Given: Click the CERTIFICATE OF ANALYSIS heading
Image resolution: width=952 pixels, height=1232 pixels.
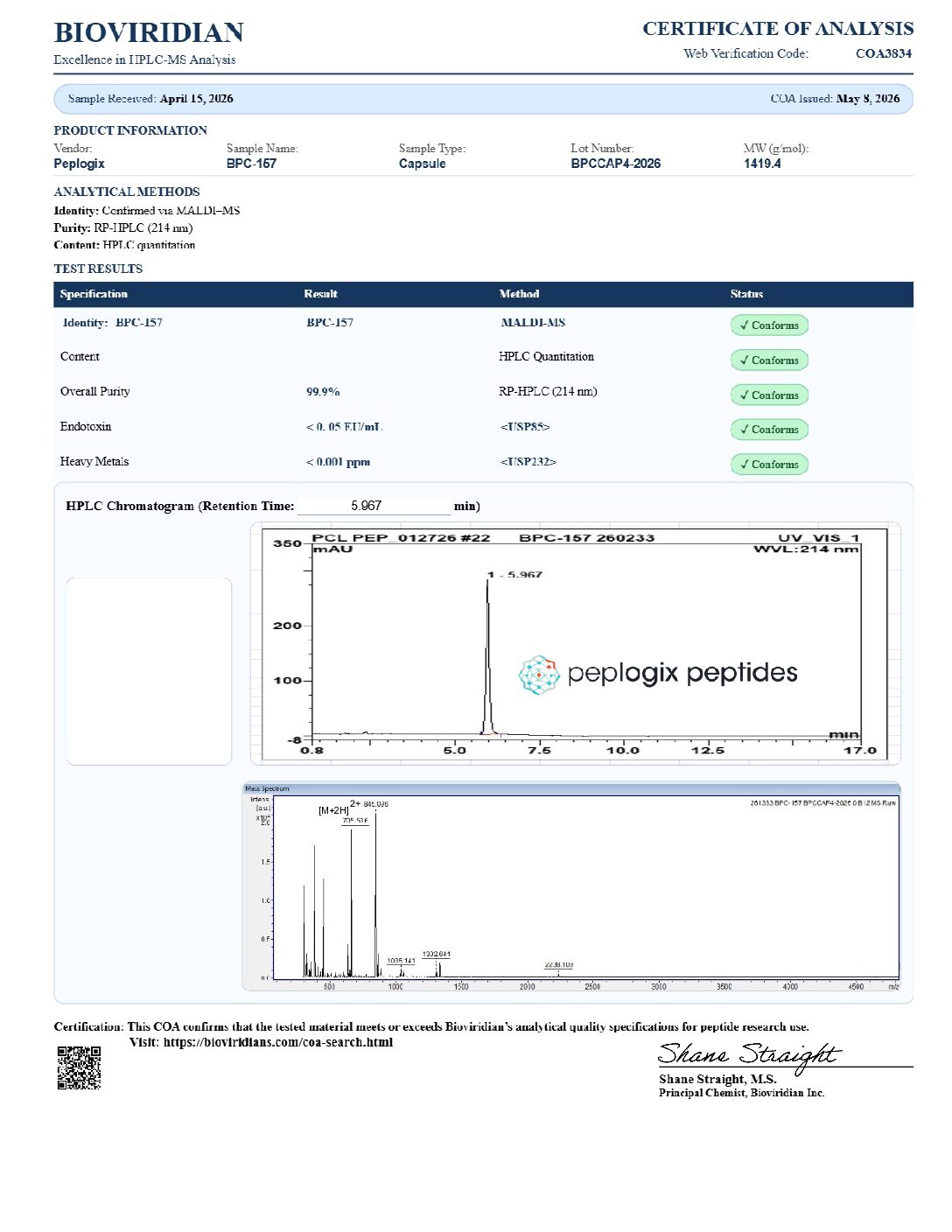Looking at the screenshot, I should pyautogui.click(x=778, y=29).
